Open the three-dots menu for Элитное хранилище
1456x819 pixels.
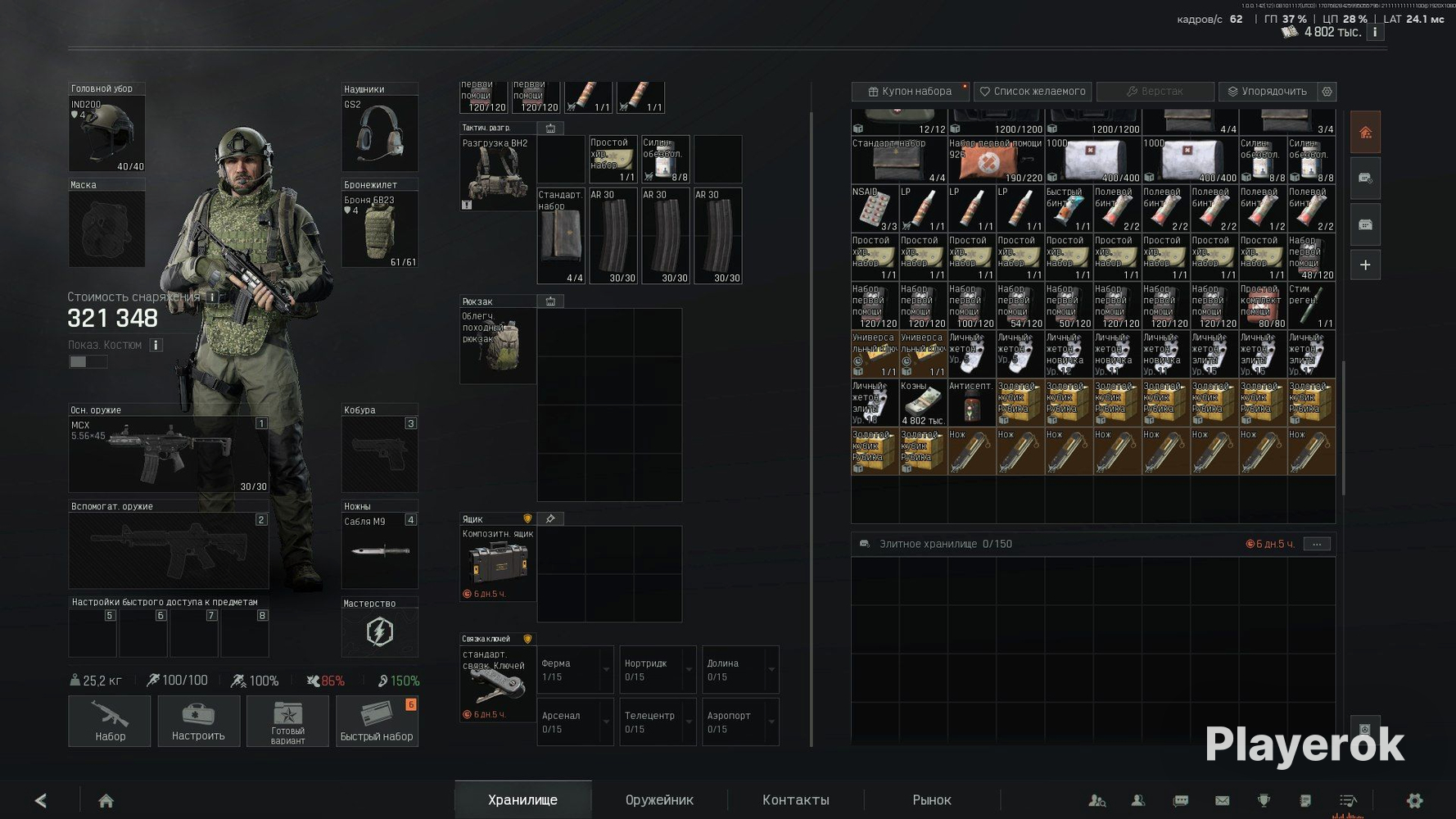point(1317,544)
